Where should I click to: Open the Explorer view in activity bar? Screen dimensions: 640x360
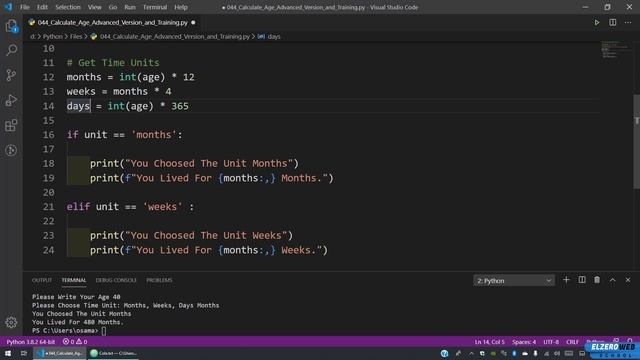click(x=11, y=26)
